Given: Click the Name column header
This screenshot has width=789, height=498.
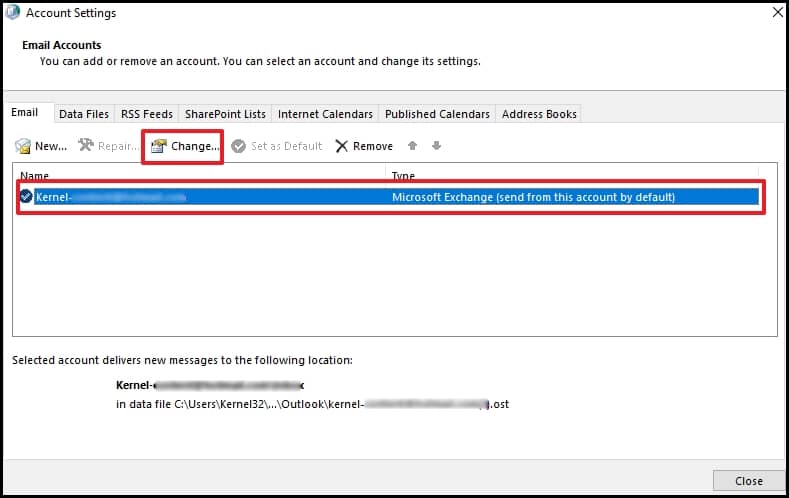Looking at the screenshot, I should pos(34,176).
